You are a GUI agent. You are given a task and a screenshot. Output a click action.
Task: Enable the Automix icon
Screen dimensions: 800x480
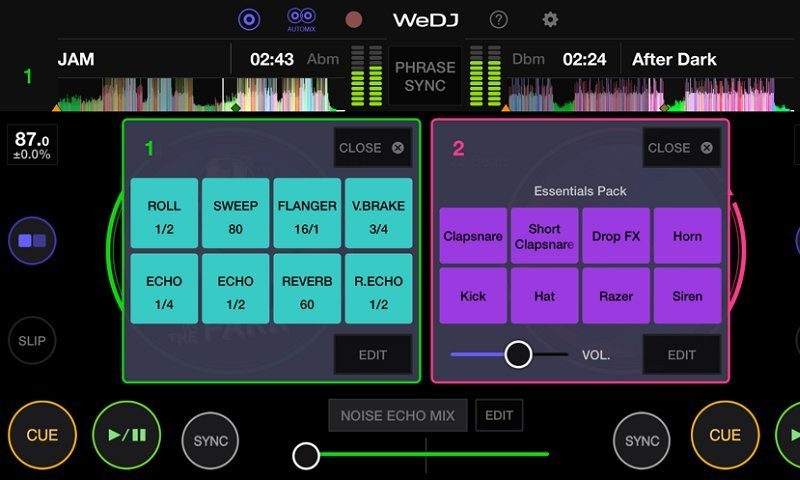point(301,19)
